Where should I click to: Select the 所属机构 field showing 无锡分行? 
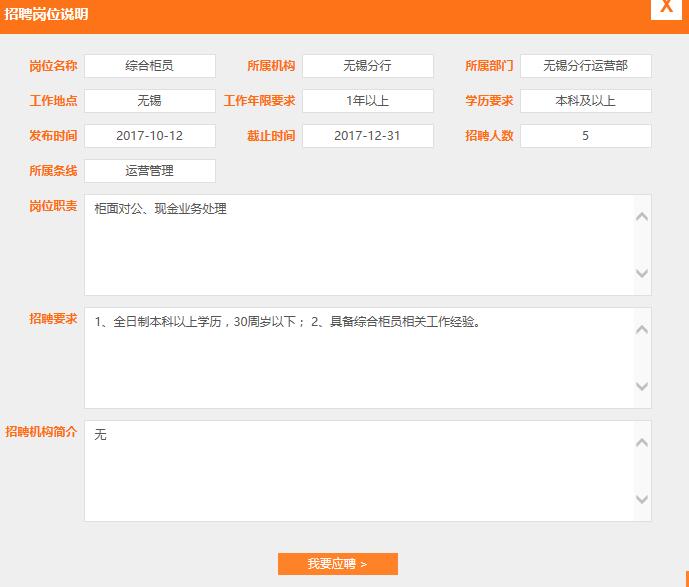367,66
